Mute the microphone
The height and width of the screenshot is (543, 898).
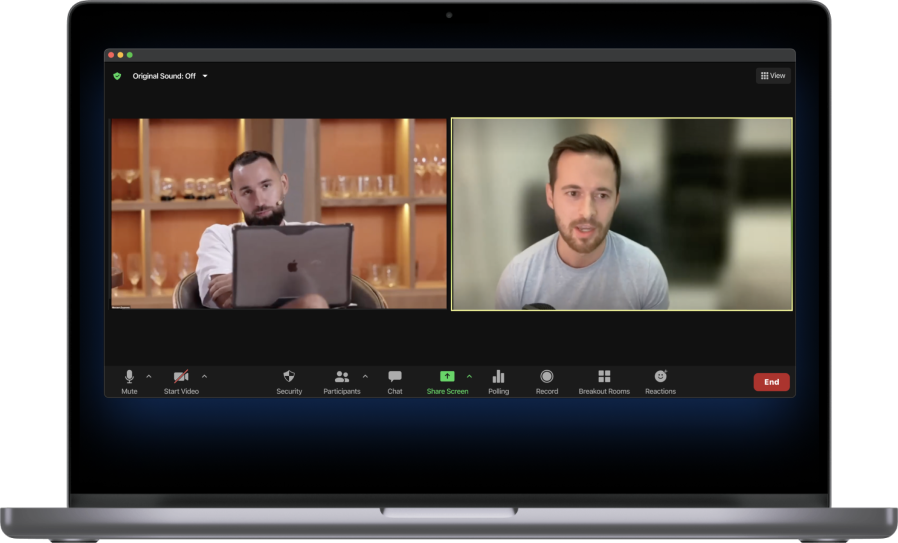coord(129,381)
